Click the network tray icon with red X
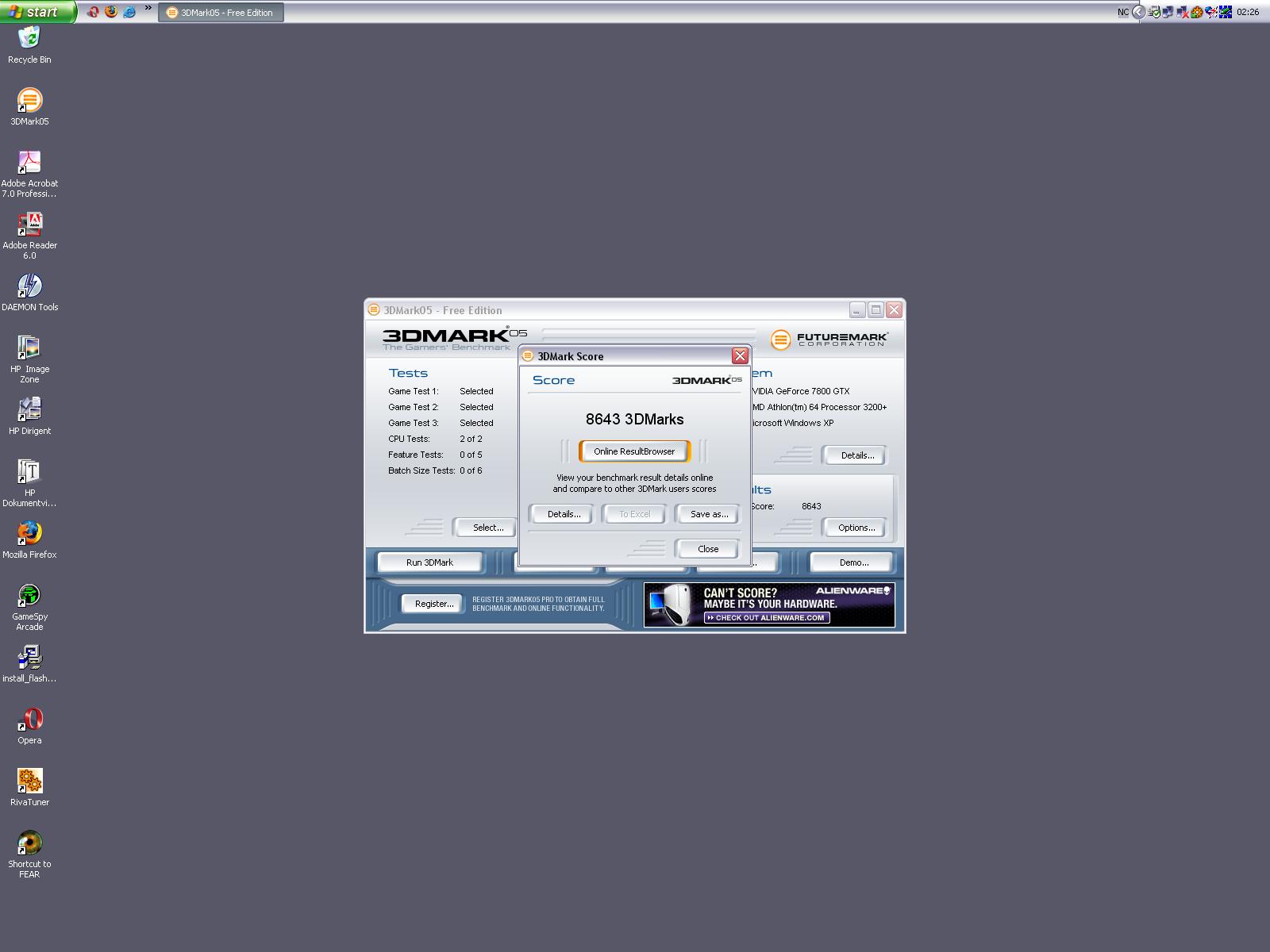1270x952 pixels. 1182,12
